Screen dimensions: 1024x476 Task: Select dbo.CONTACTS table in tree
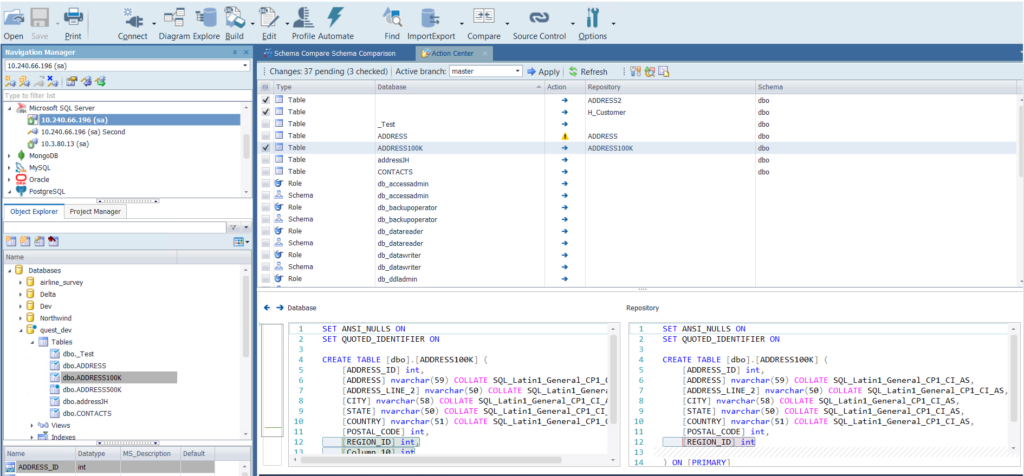click(86, 413)
